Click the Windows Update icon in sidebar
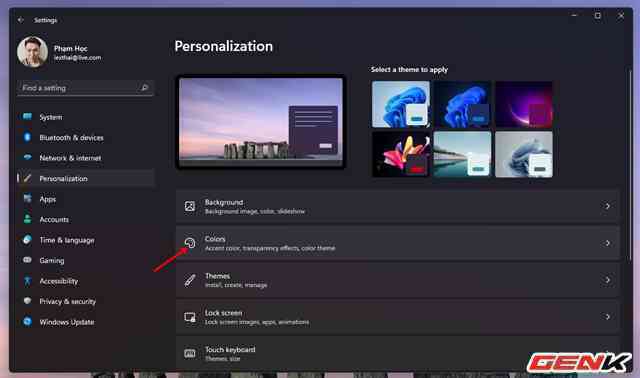The width and height of the screenshot is (640, 378). (27, 322)
